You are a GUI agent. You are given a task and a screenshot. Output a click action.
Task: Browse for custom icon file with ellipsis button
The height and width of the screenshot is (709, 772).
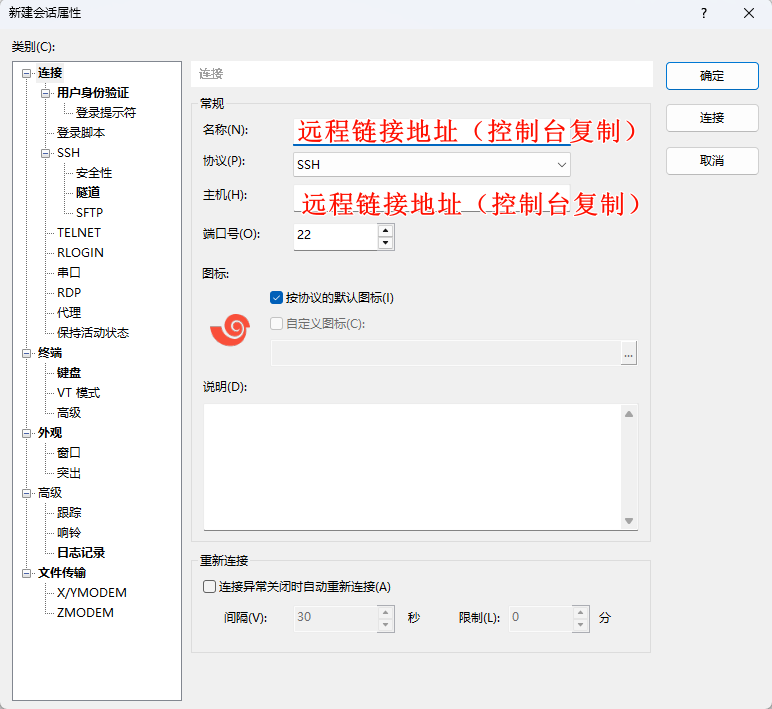coord(628,354)
